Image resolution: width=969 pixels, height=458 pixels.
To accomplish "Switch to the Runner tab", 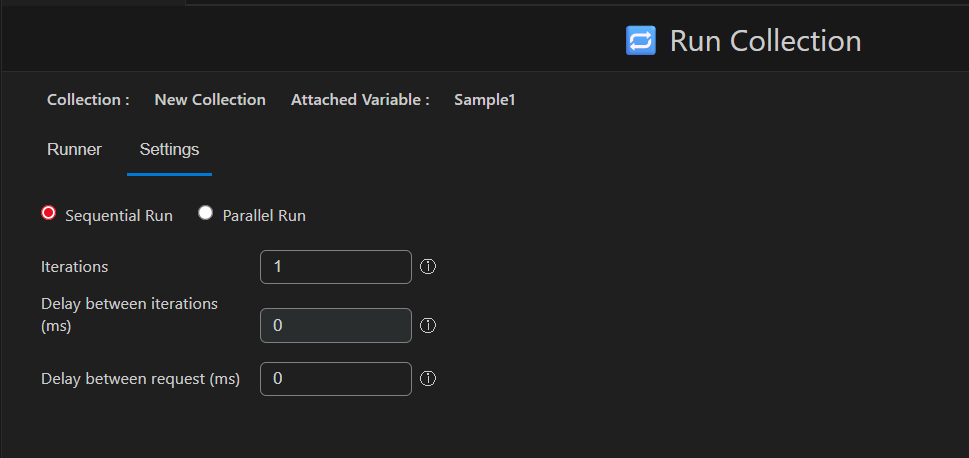I will tap(74, 150).
